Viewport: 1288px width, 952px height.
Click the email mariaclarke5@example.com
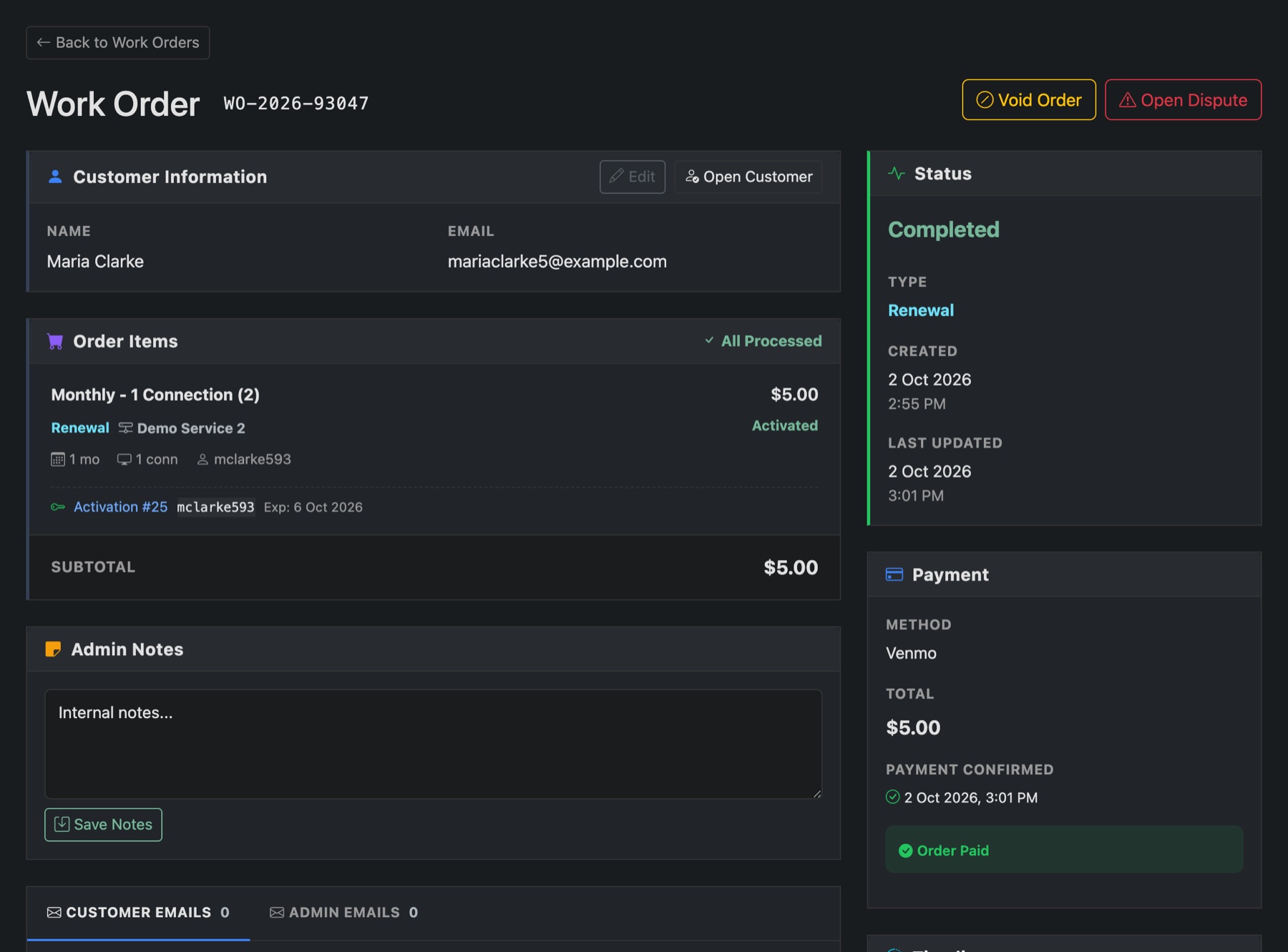coord(557,262)
